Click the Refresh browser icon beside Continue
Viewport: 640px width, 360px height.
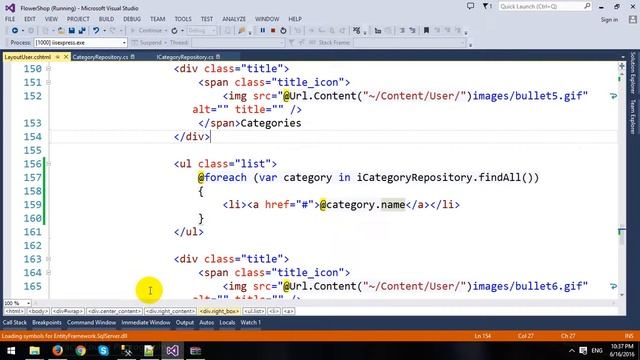tap(174, 31)
